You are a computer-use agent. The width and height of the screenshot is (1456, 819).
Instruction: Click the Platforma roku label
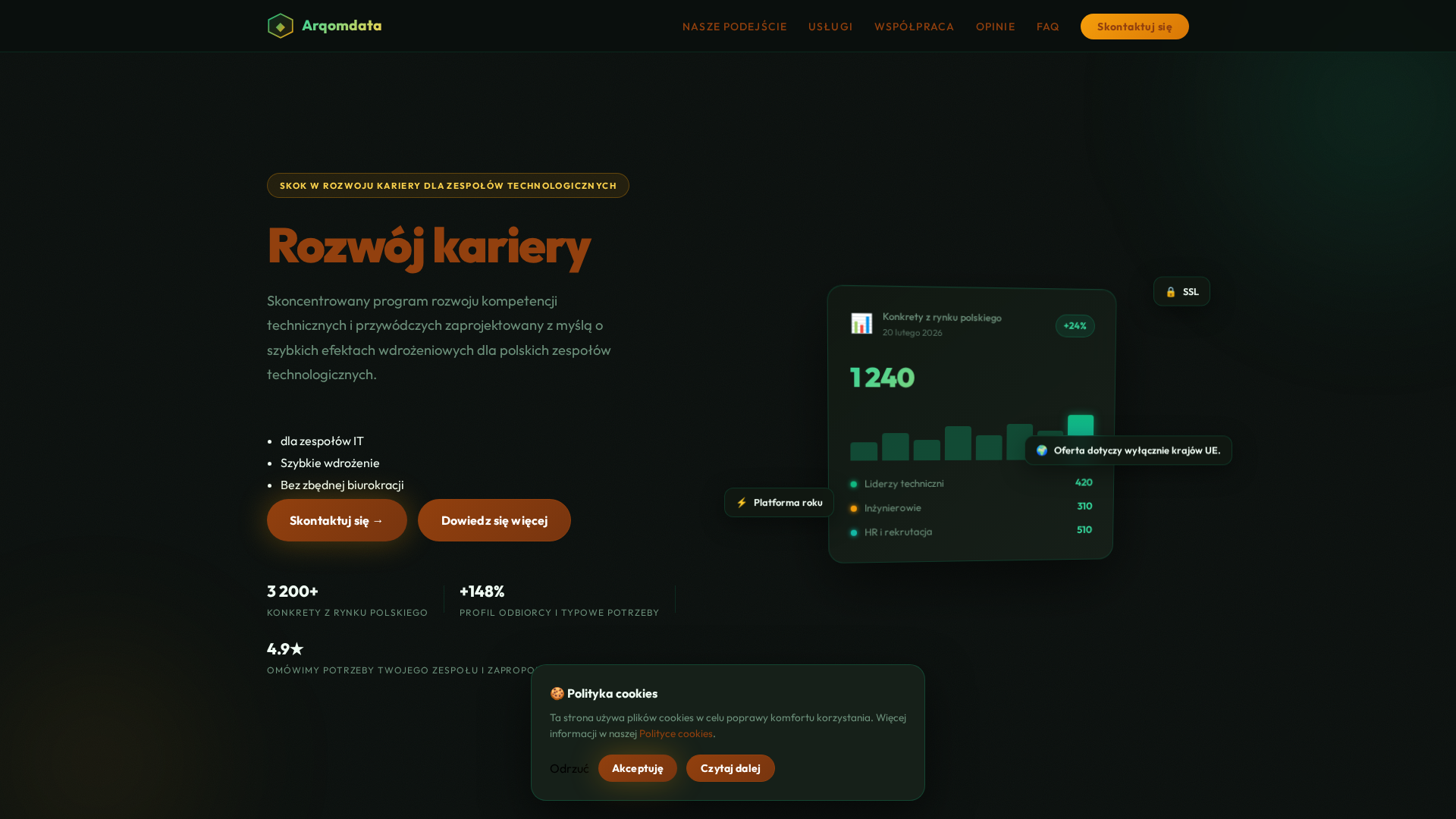788,503
